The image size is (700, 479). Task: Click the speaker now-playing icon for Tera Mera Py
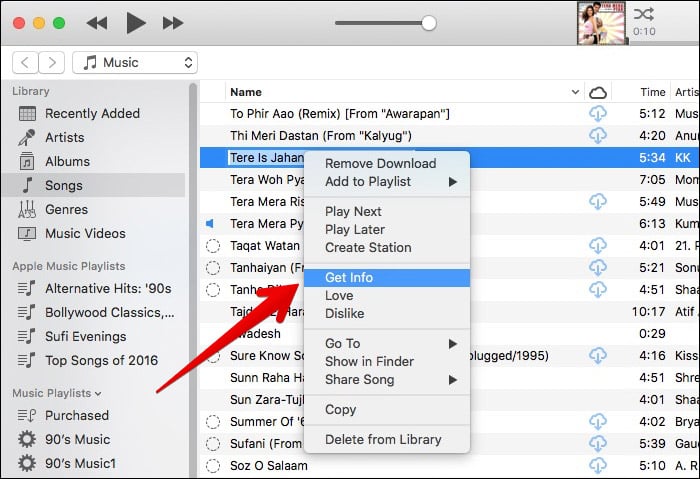pyautogui.click(x=209, y=224)
